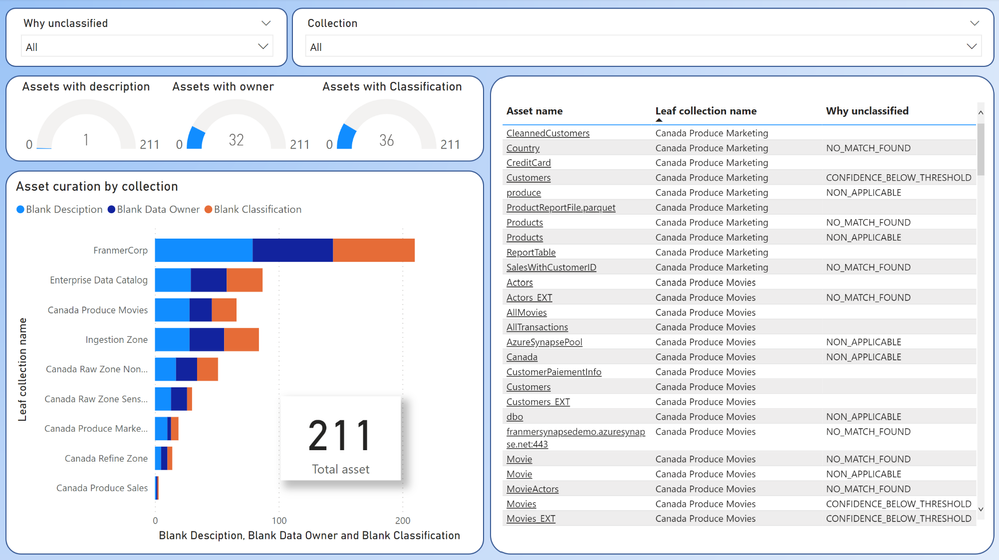Viewport: 999px width, 560px height.
Task: Click Blank Data Owner legend swatch
Action: coord(111,210)
